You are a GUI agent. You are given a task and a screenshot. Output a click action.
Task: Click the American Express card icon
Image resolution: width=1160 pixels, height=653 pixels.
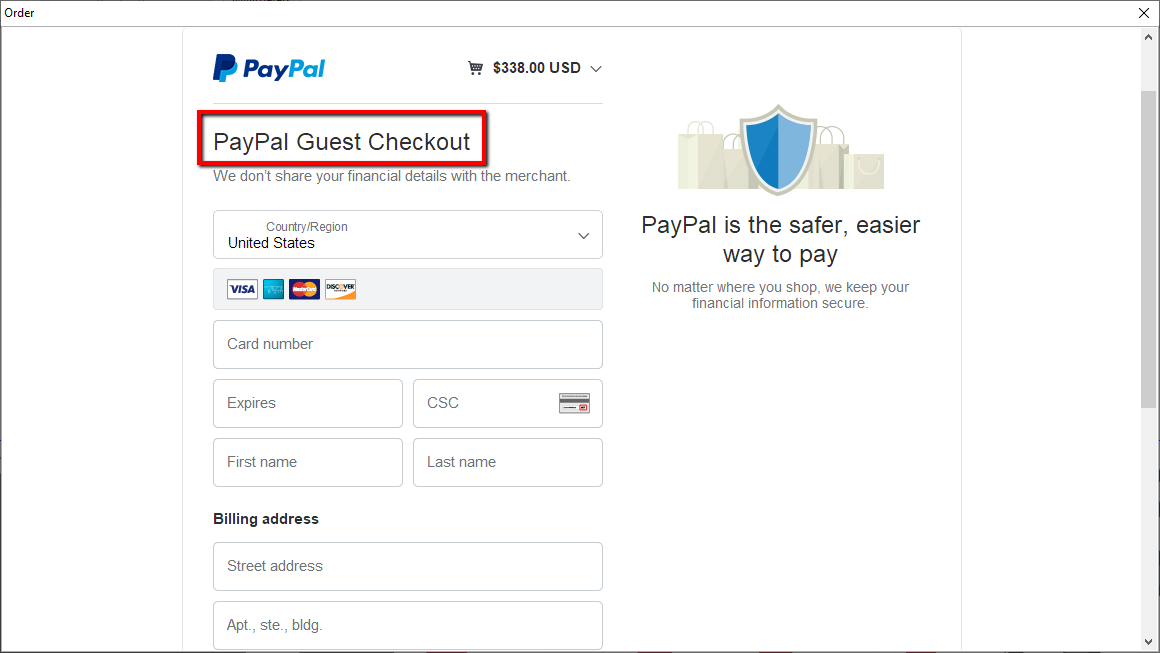click(x=273, y=289)
